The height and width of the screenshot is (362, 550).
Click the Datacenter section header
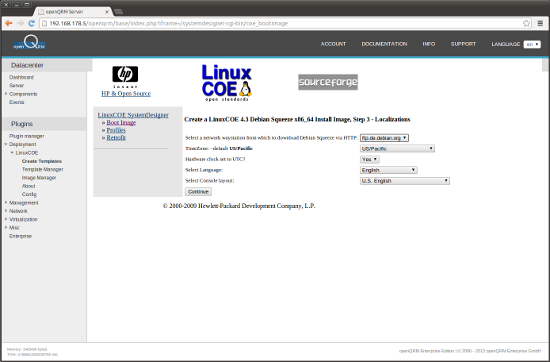point(47,65)
